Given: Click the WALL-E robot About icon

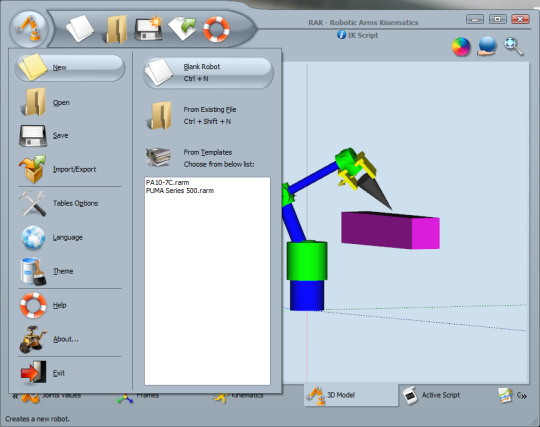Looking at the screenshot, I should 33,340.
